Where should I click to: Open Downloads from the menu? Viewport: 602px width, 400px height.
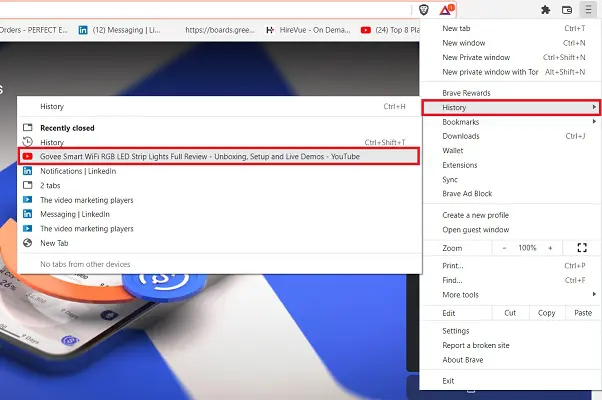tap(511, 136)
